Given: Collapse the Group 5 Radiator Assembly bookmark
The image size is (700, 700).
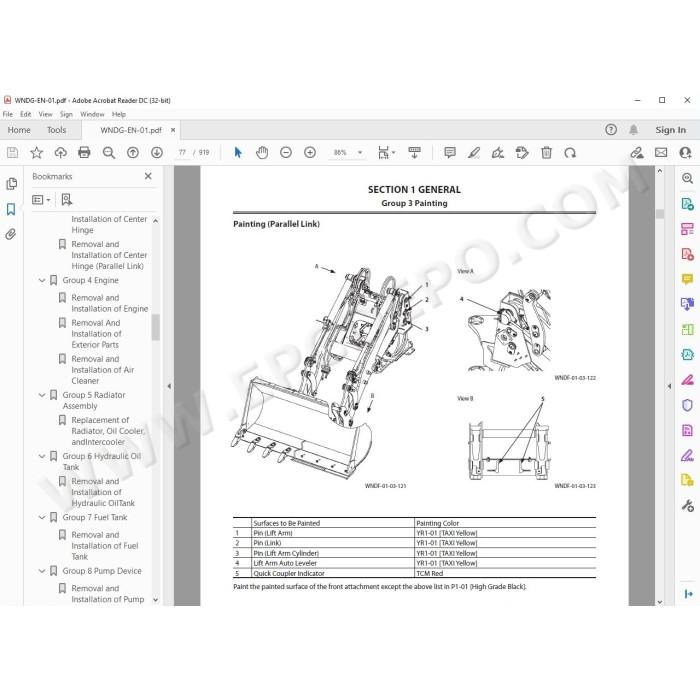Looking at the screenshot, I should tap(42, 395).
